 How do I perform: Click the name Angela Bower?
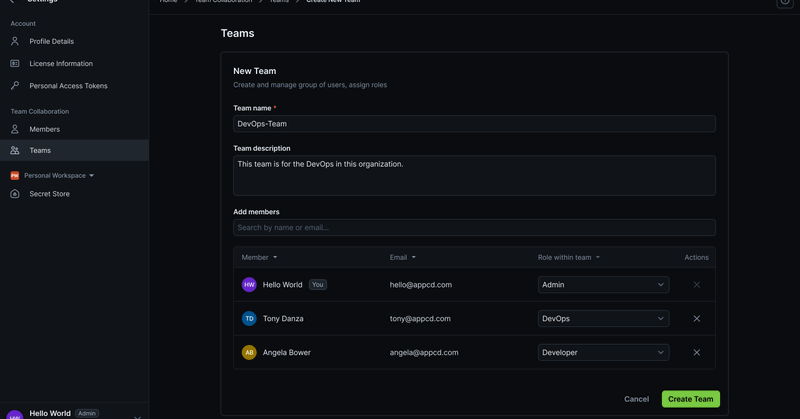tap(287, 353)
